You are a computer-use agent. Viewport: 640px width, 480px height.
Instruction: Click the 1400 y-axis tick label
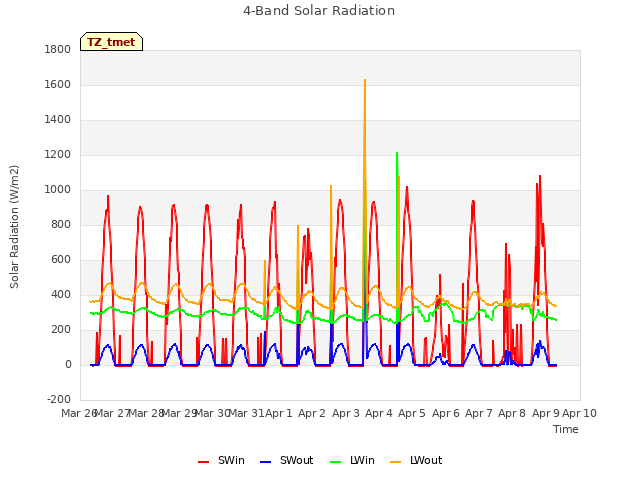coord(58,120)
